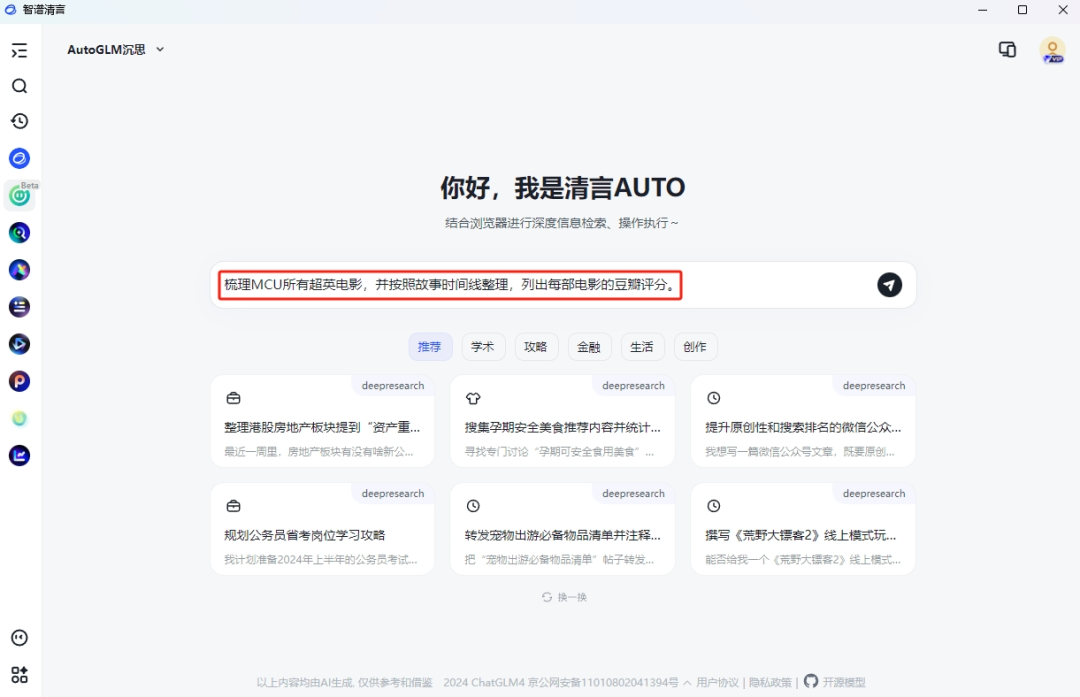Viewport: 1080px width, 697px height.
Task: Select the green Beta AutoGLM icon
Action: (19, 196)
